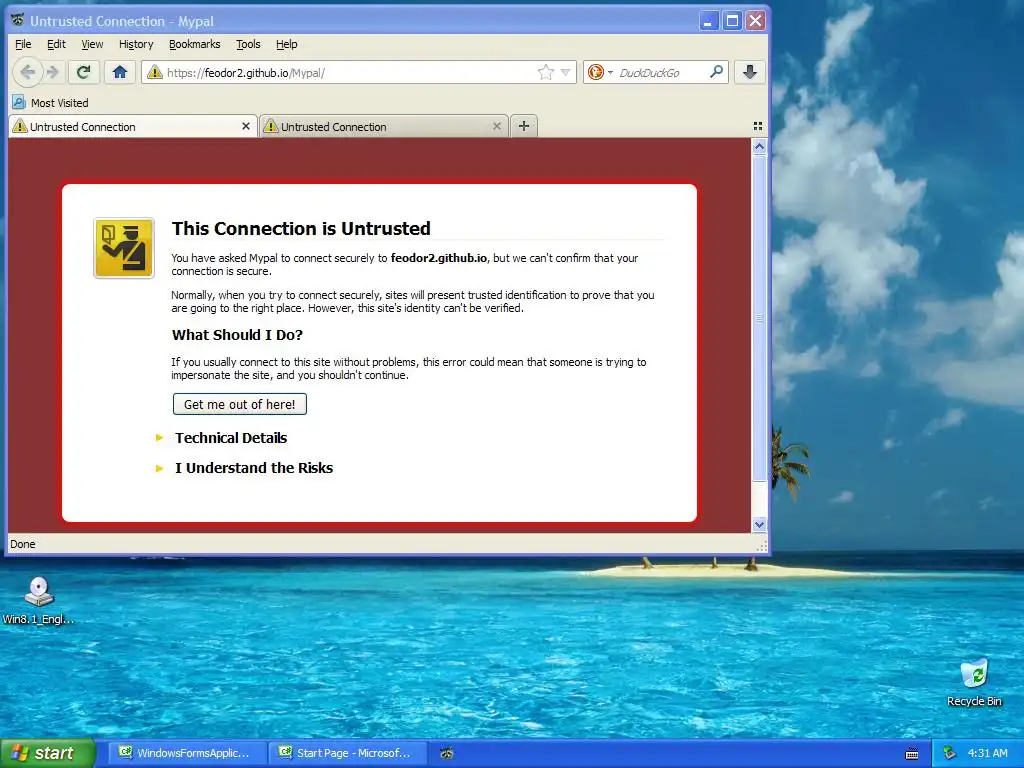
Task: Click the police officer warning image
Action: coord(124,248)
